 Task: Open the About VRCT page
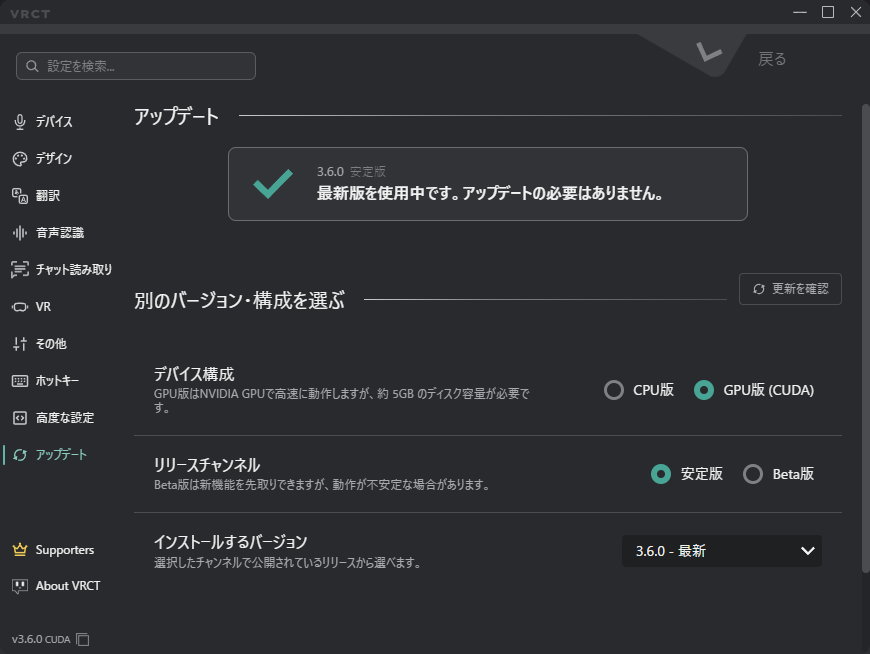coord(68,586)
